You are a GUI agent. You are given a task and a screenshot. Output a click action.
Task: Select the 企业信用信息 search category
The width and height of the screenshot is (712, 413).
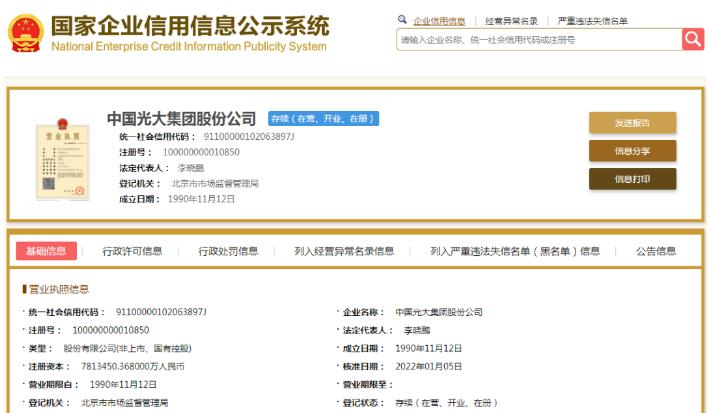tap(439, 21)
